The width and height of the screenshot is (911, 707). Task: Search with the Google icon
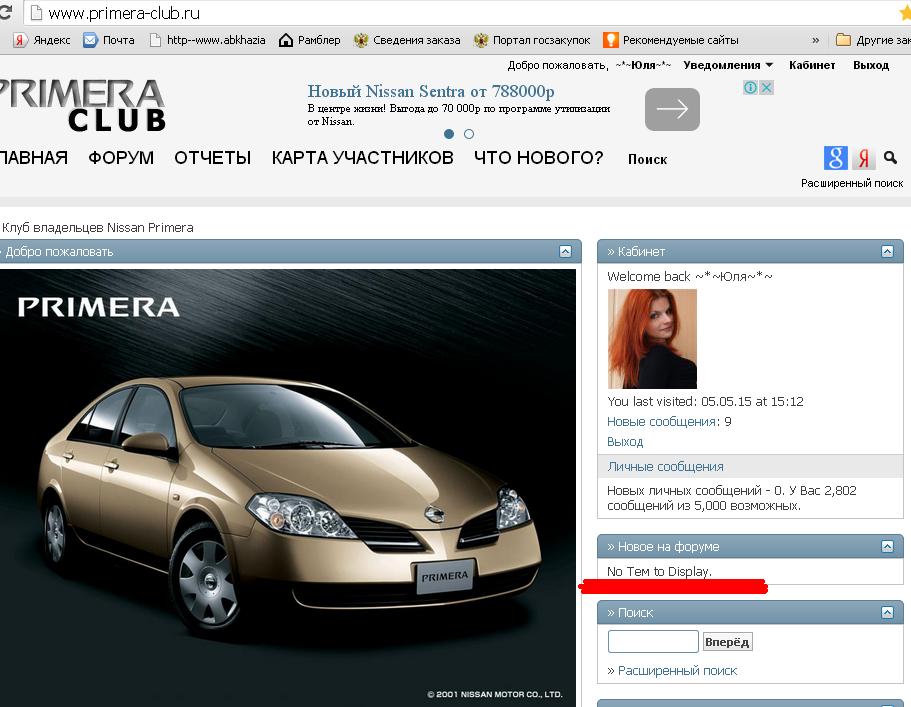click(835, 158)
